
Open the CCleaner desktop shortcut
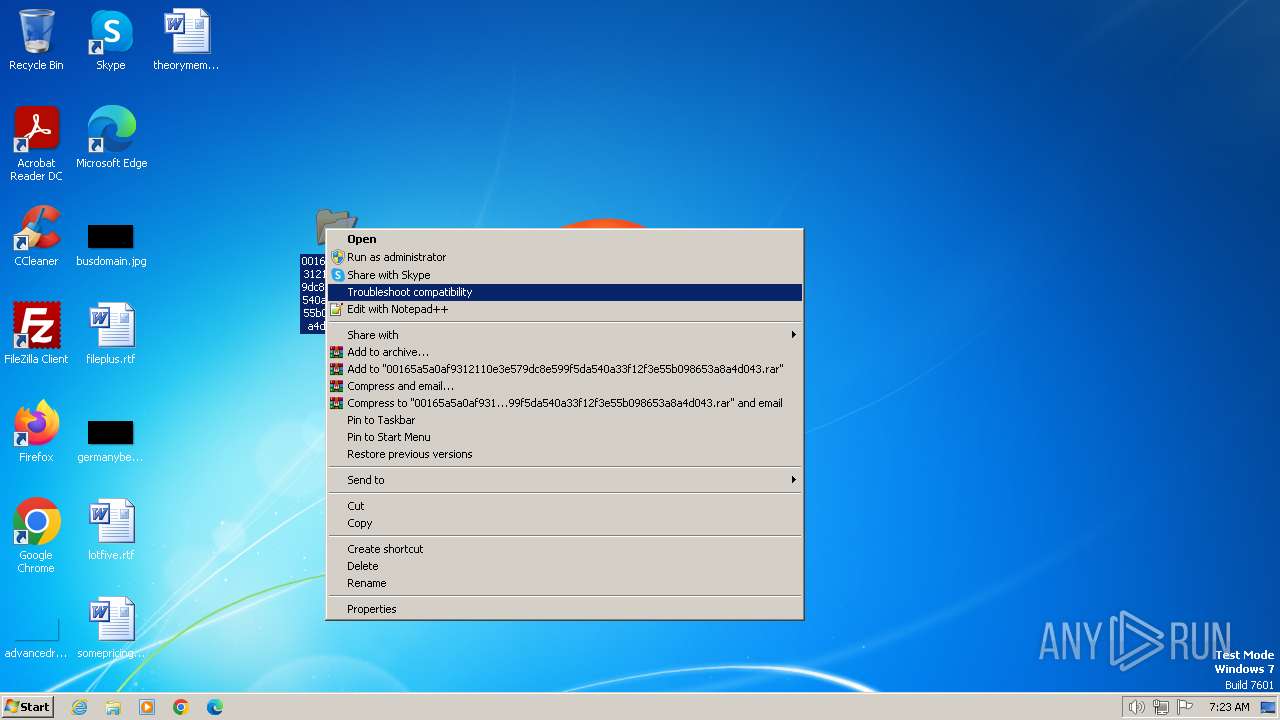pyautogui.click(x=36, y=236)
